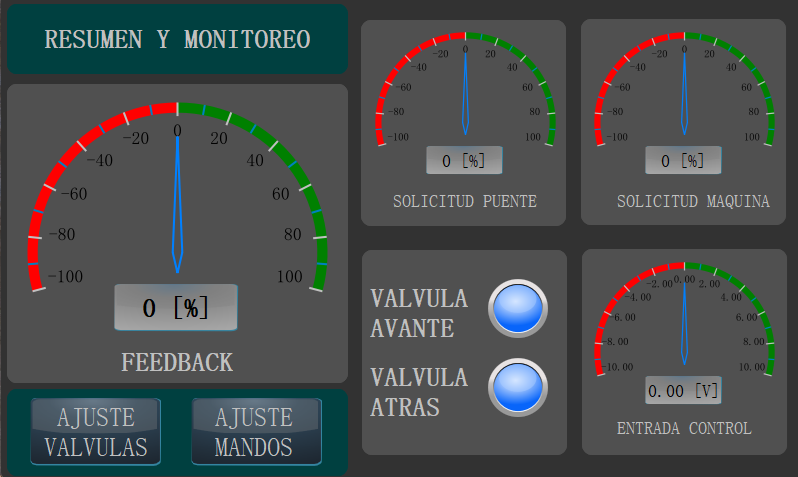Click the SOLICITUD MAQUINA label

693,201
